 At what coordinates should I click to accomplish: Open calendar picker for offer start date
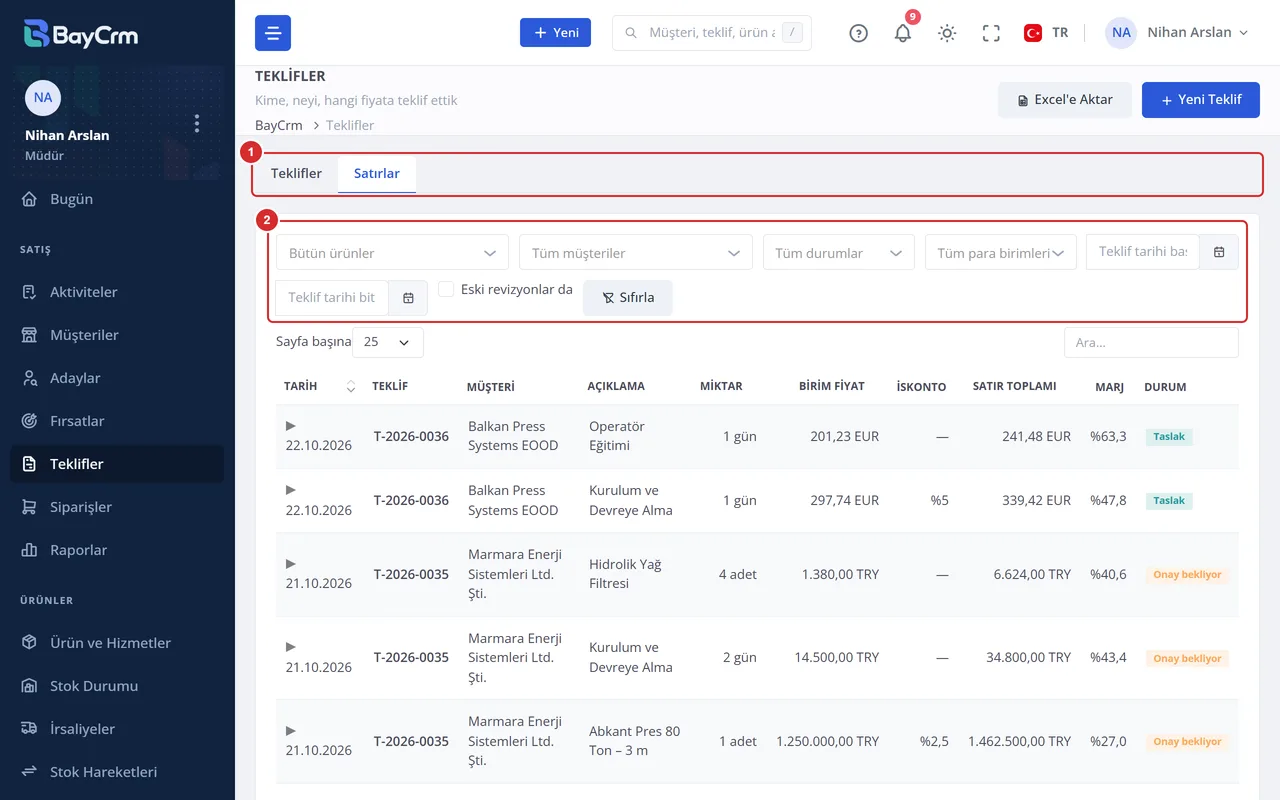[1219, 252]
